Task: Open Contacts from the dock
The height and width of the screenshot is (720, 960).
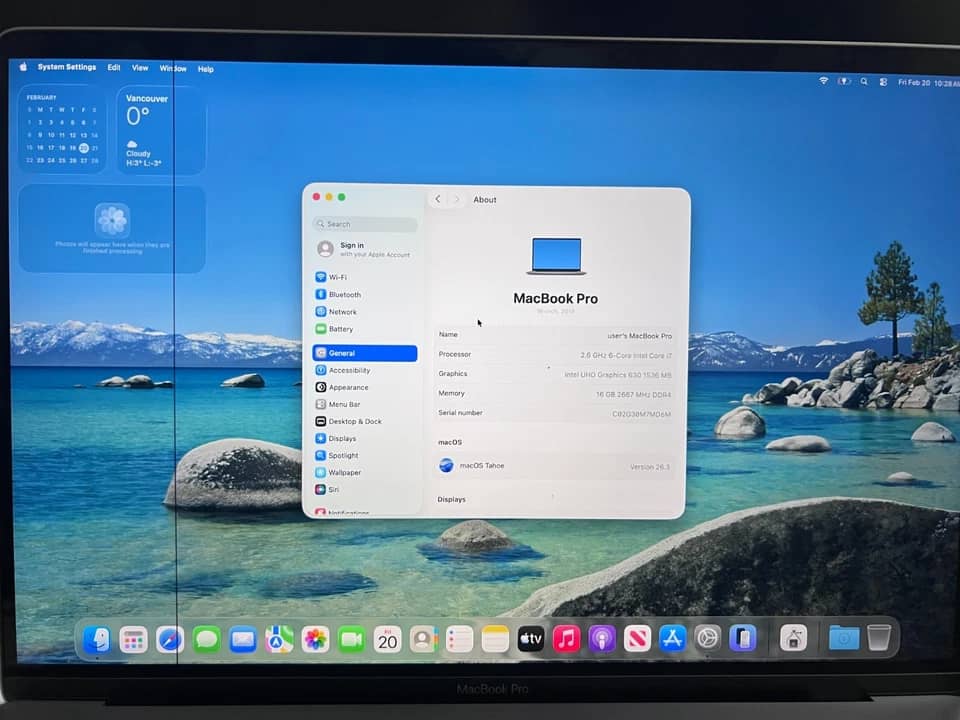Action: point(424,640)
